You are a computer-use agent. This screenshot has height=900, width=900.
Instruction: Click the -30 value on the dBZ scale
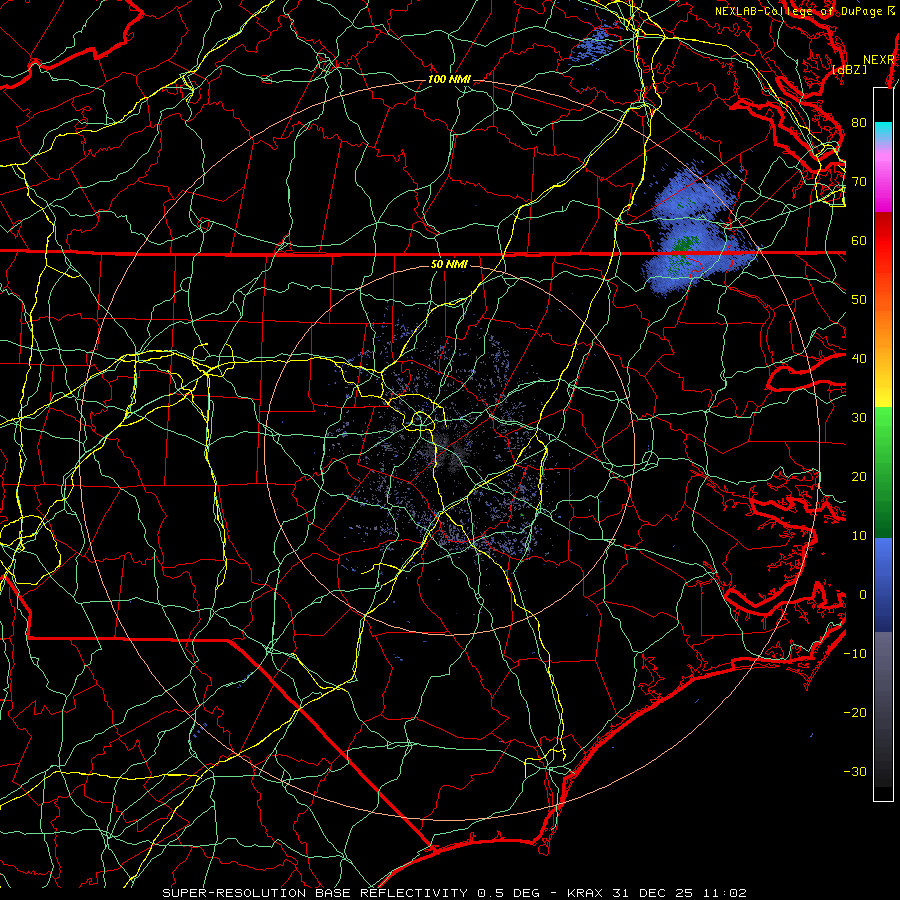tap(855, 771)
